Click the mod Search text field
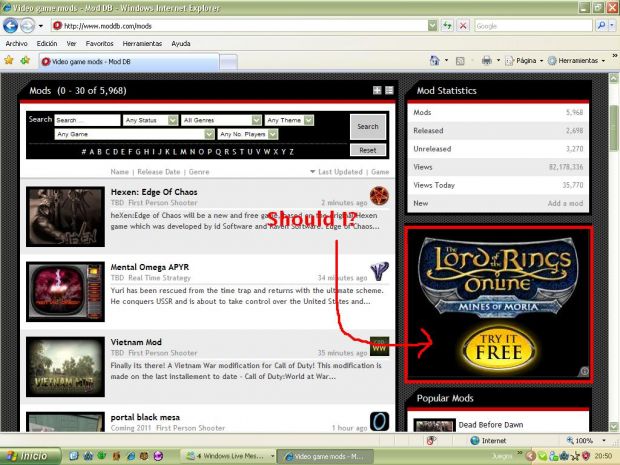 pyautogui.click(x=87, y=120)
